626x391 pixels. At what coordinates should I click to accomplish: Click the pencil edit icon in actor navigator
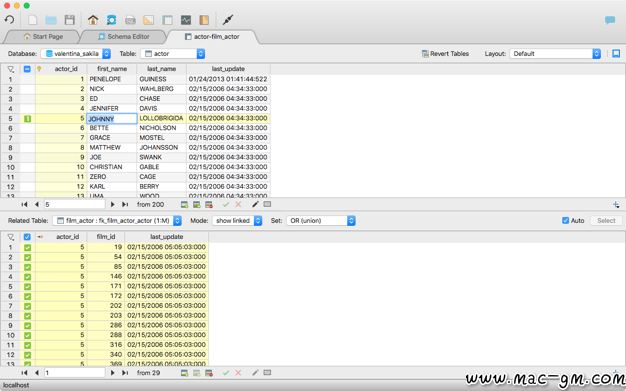point(255,204)
